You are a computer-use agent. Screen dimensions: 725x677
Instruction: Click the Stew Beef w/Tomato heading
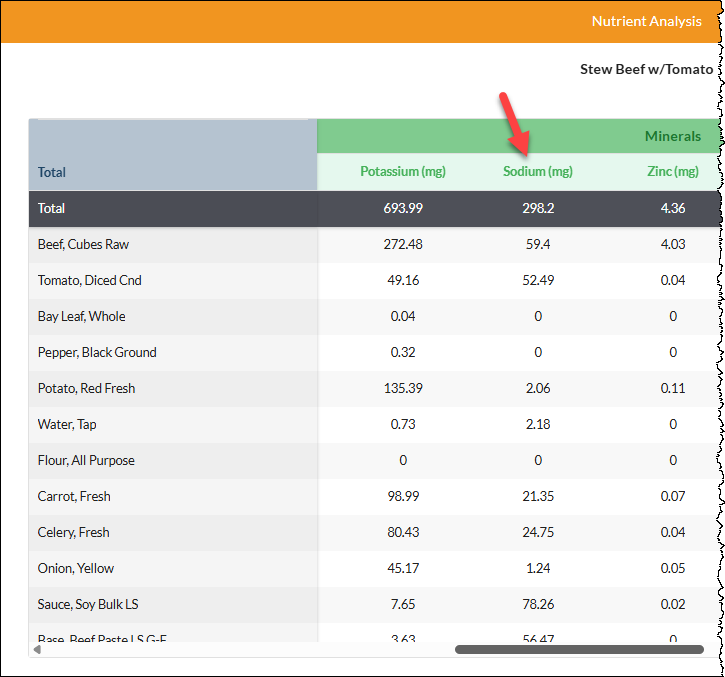click(x=646, y=69)
